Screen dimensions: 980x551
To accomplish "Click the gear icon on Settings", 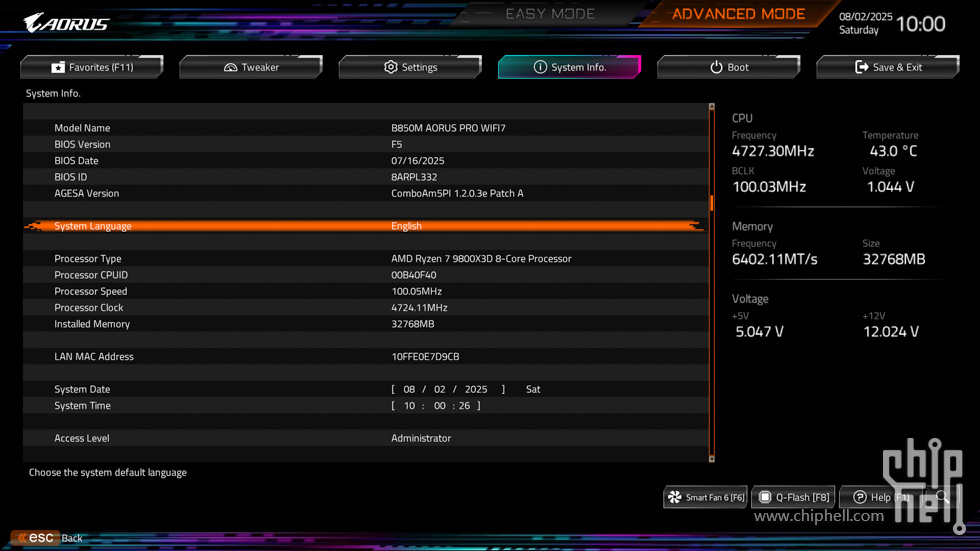I will pos(391,67).
